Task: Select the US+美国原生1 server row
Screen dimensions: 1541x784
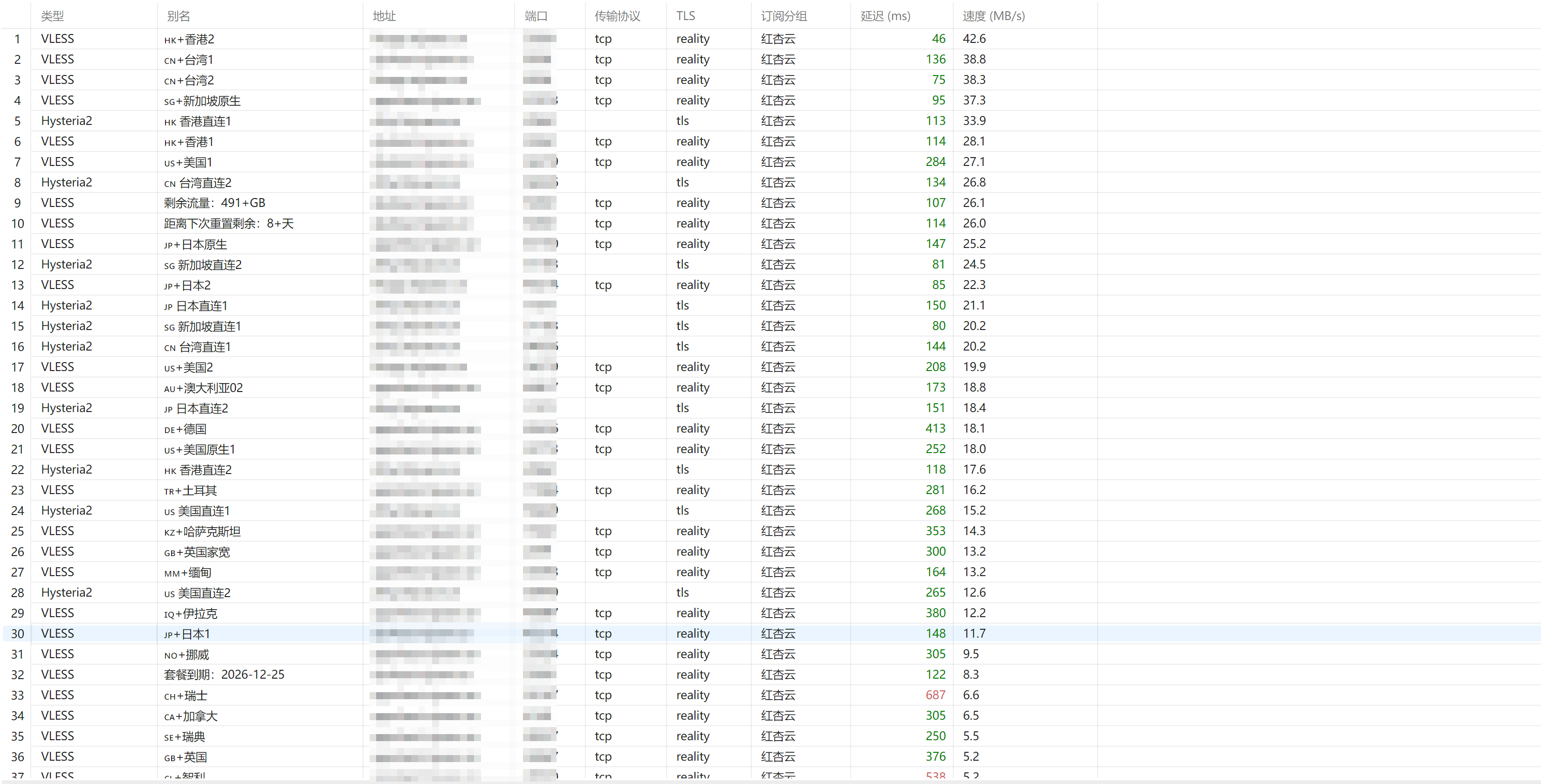Action: point(770,449)
